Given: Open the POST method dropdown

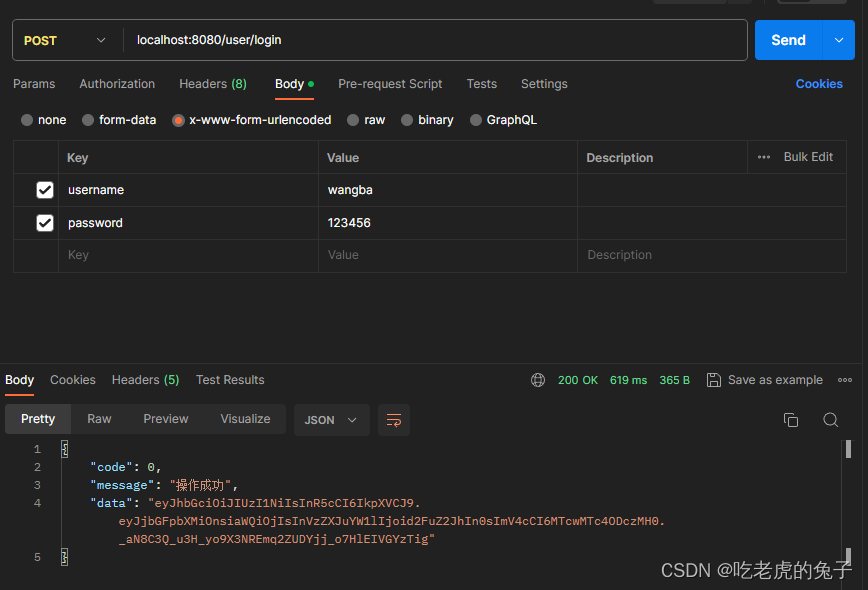Looking at the screenshot, I should pos(66,40).
